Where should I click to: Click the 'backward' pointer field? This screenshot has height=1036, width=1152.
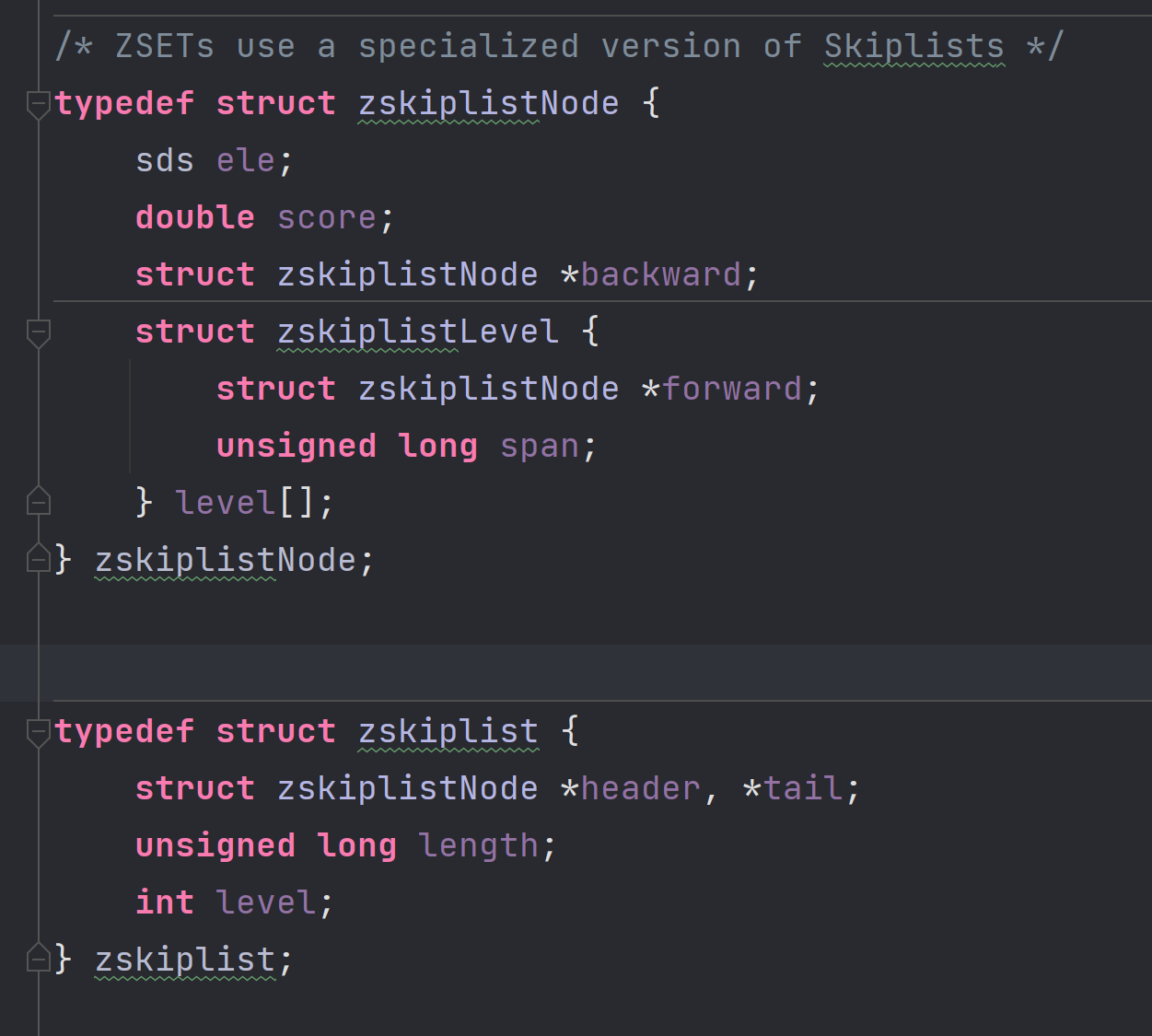point(661,274)
